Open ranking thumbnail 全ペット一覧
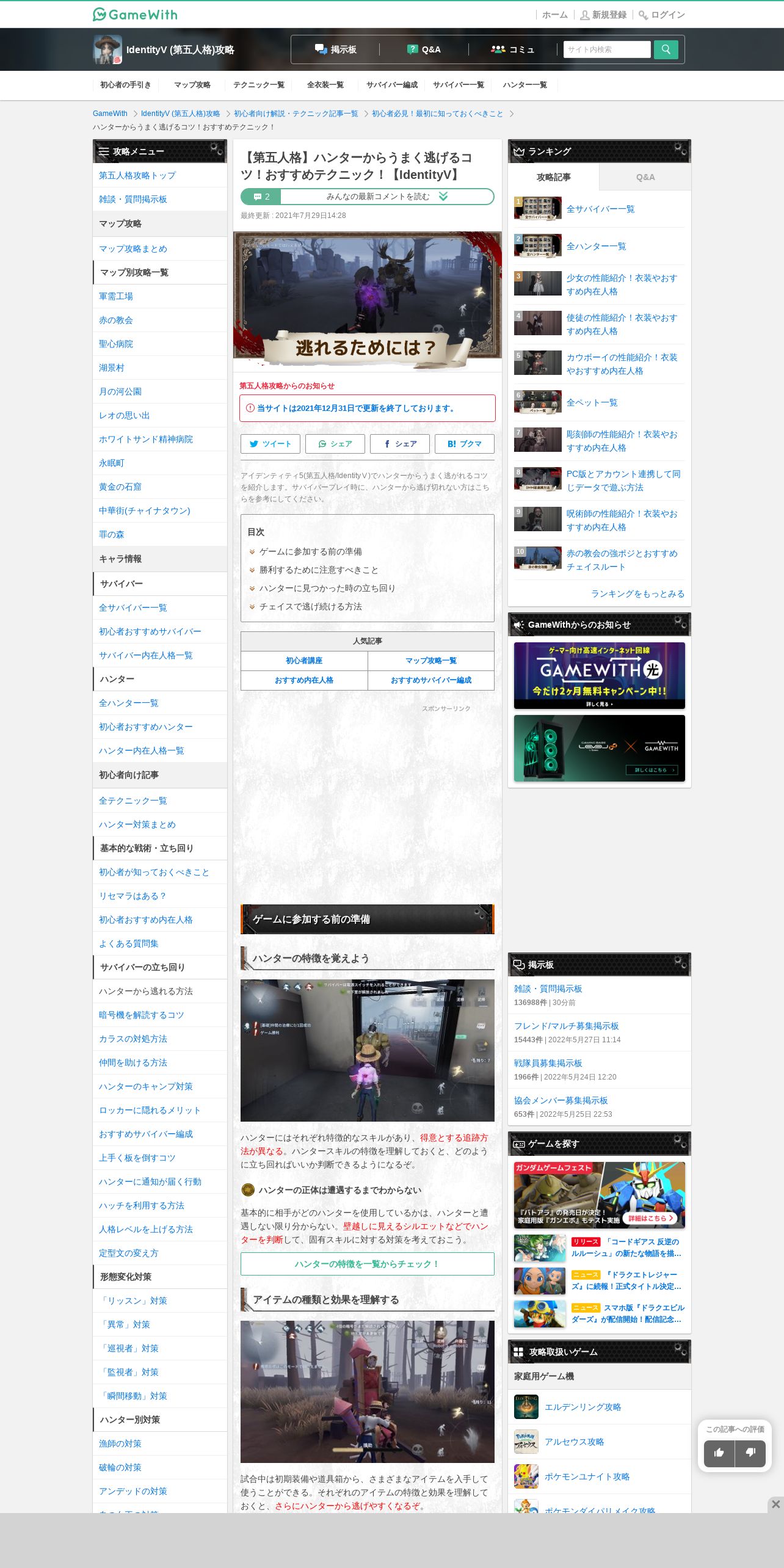This screenshot has width=784, height=1568. 538,402
